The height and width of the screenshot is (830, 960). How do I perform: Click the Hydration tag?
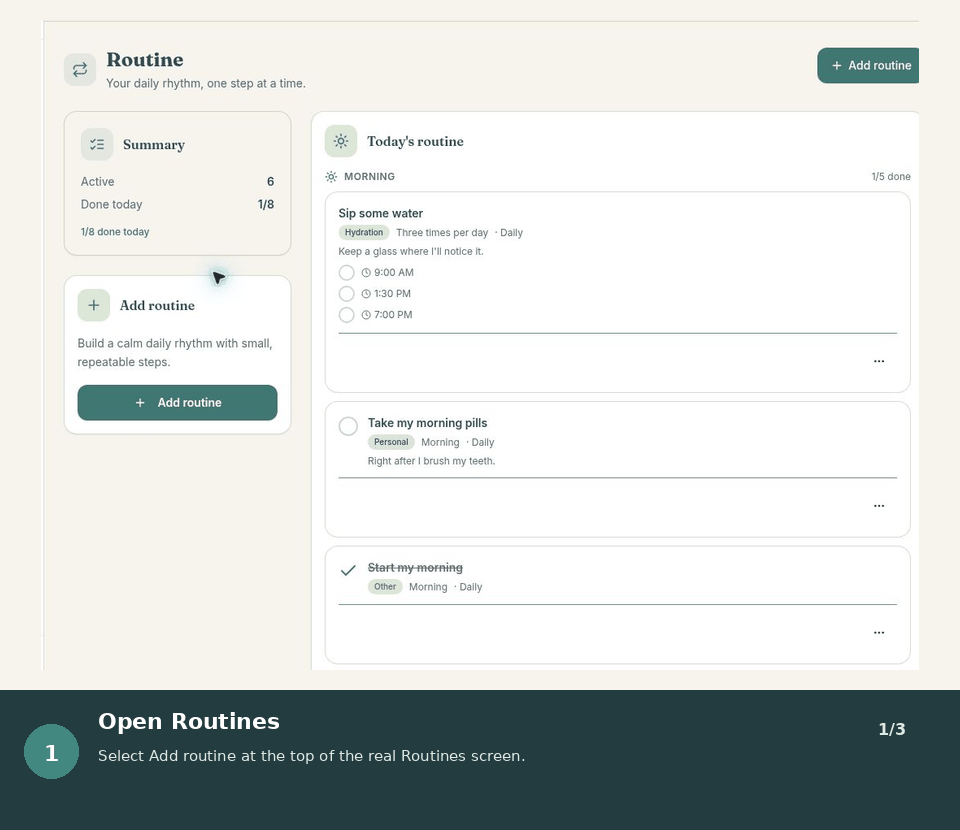364,233
